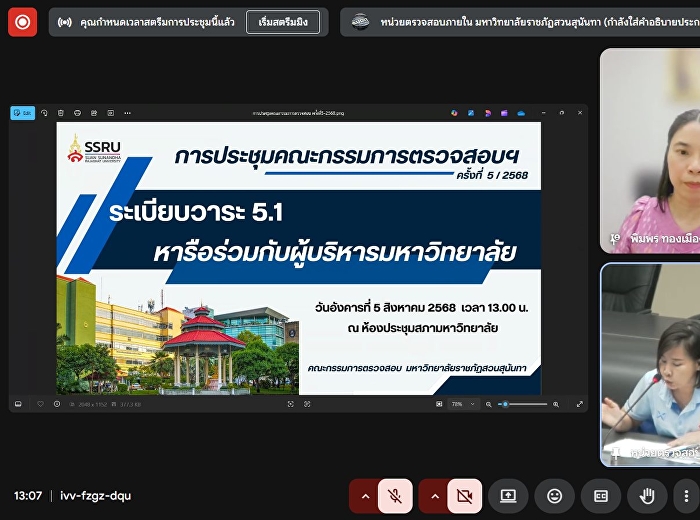Image resolution: width=700 pixels, height=520 pixels.
Task: Click meeting code ivv-fzgz-dqu
Action: coord(96,495)
